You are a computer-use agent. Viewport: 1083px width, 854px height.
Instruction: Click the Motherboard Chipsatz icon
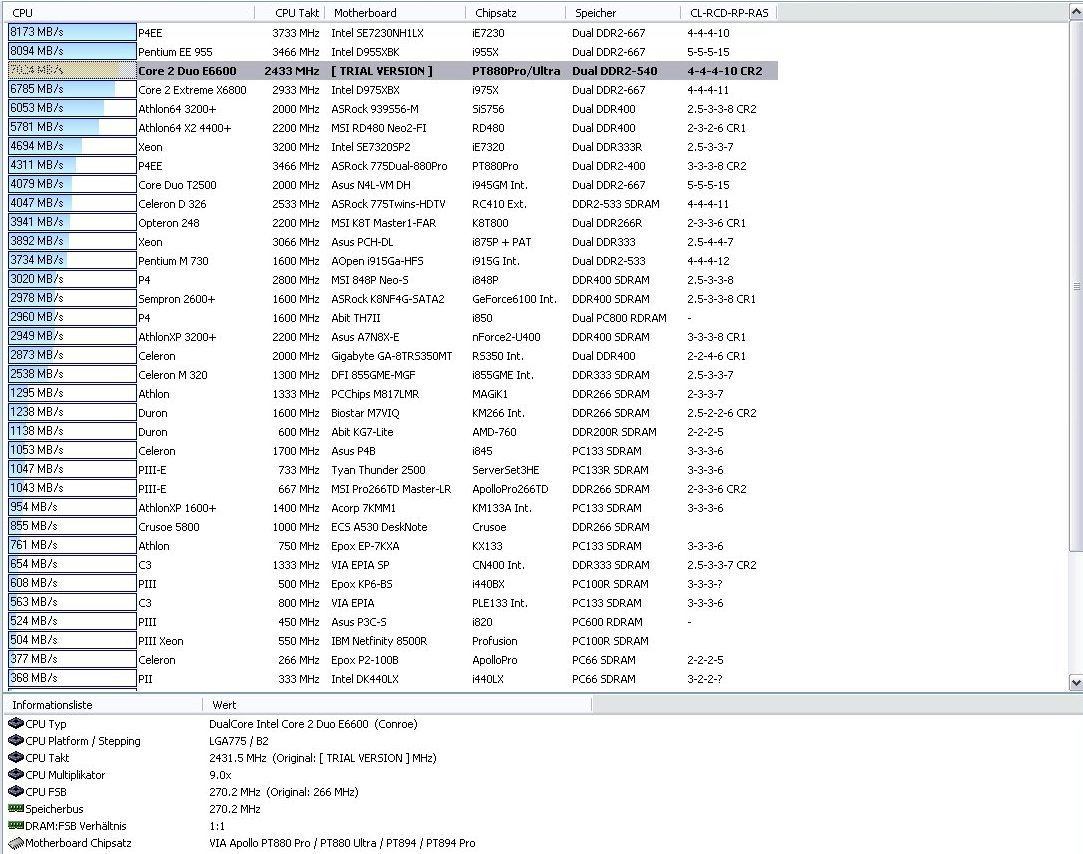coord(15,843)
